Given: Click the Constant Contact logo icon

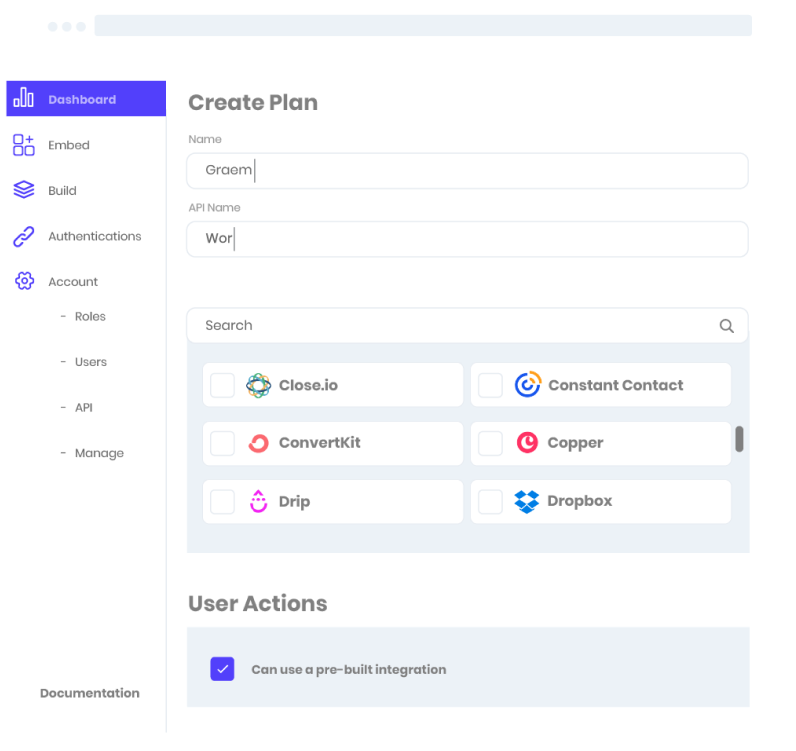Looking at the screenshot, I should tap(527, 385).
